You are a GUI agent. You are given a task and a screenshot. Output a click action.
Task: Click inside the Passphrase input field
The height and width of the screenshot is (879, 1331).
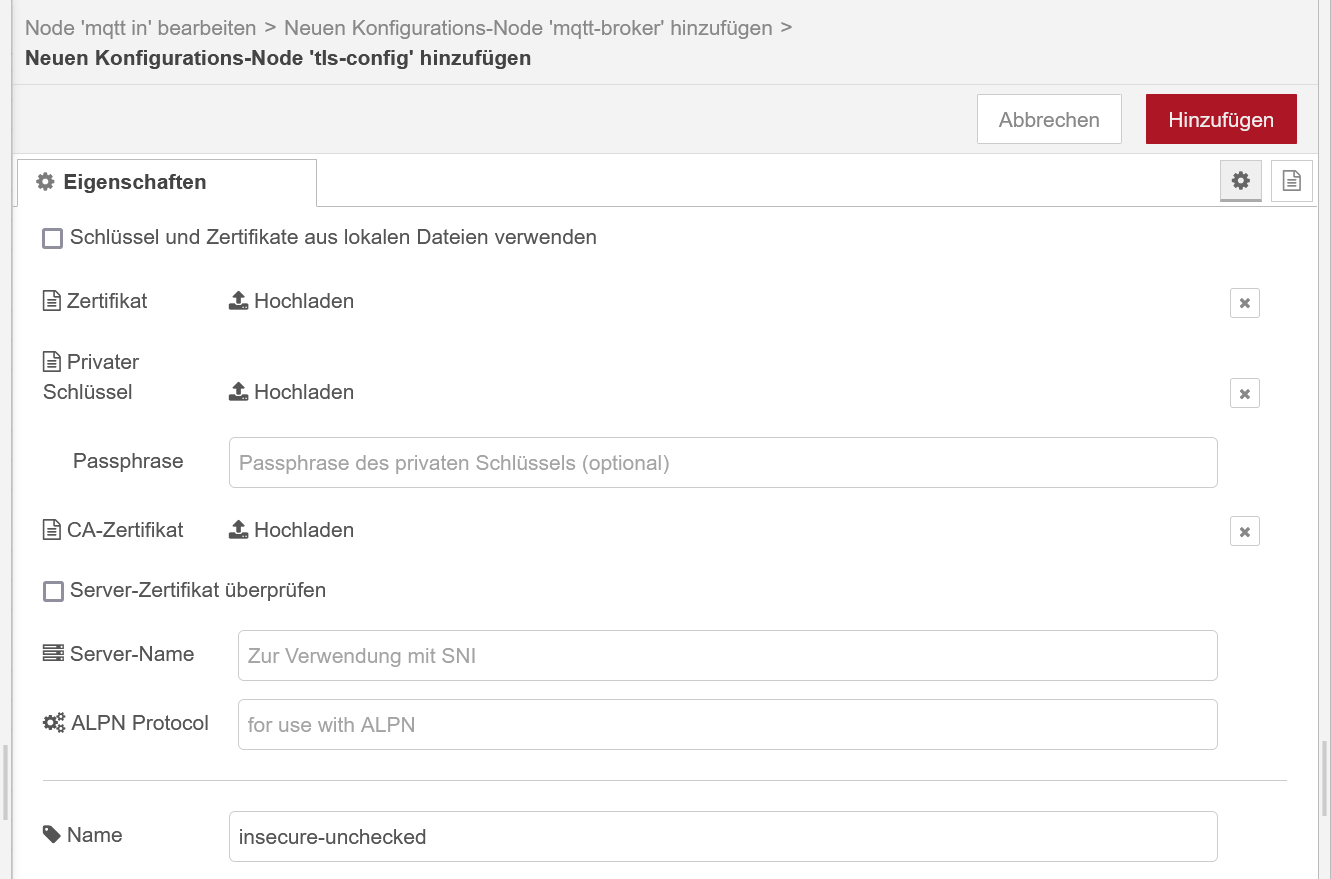[722, 462]
